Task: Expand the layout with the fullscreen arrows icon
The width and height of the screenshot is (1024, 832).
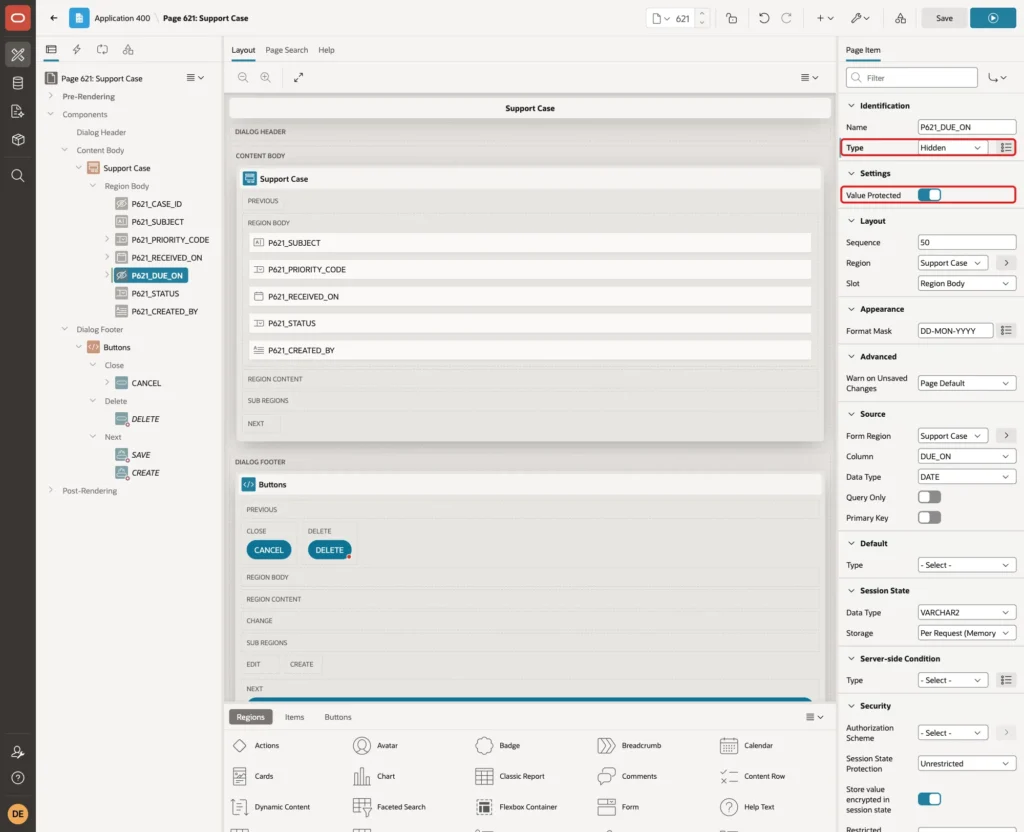Action: [x=298, y=77]
